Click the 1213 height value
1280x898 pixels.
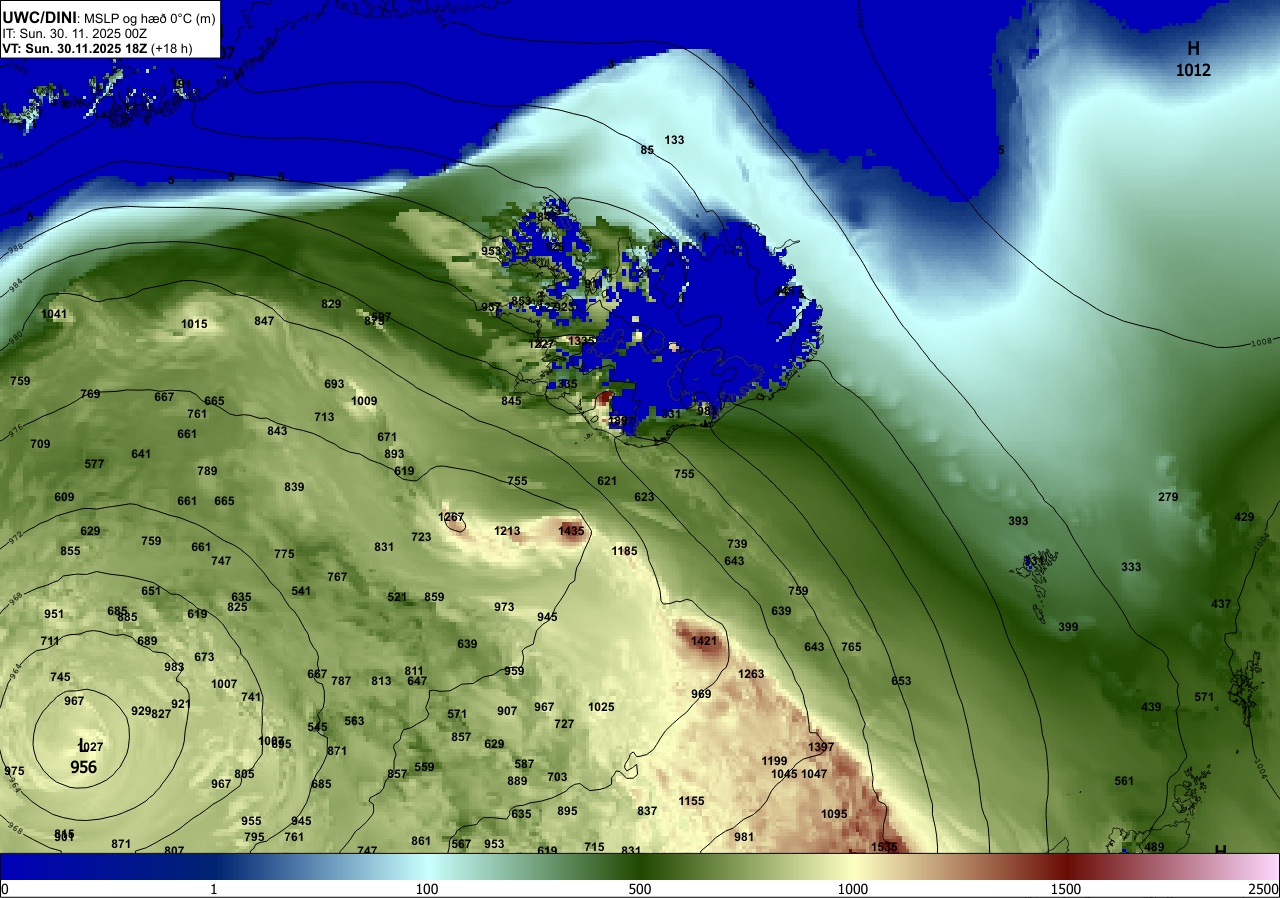507,531
